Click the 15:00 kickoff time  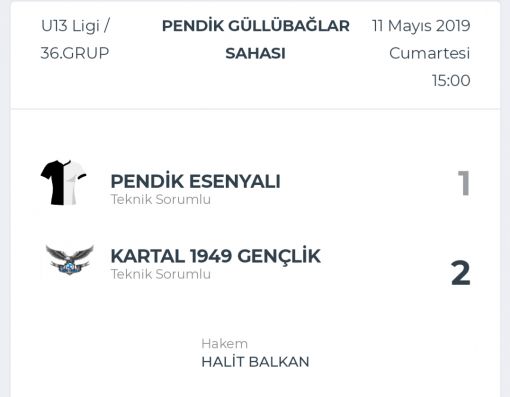[451, 80]
